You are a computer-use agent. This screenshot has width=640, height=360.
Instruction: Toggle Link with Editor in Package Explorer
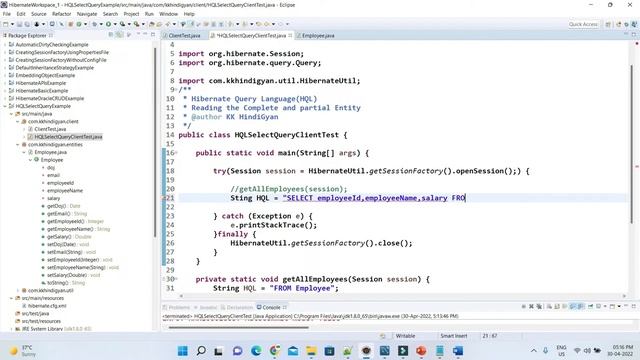119,35
